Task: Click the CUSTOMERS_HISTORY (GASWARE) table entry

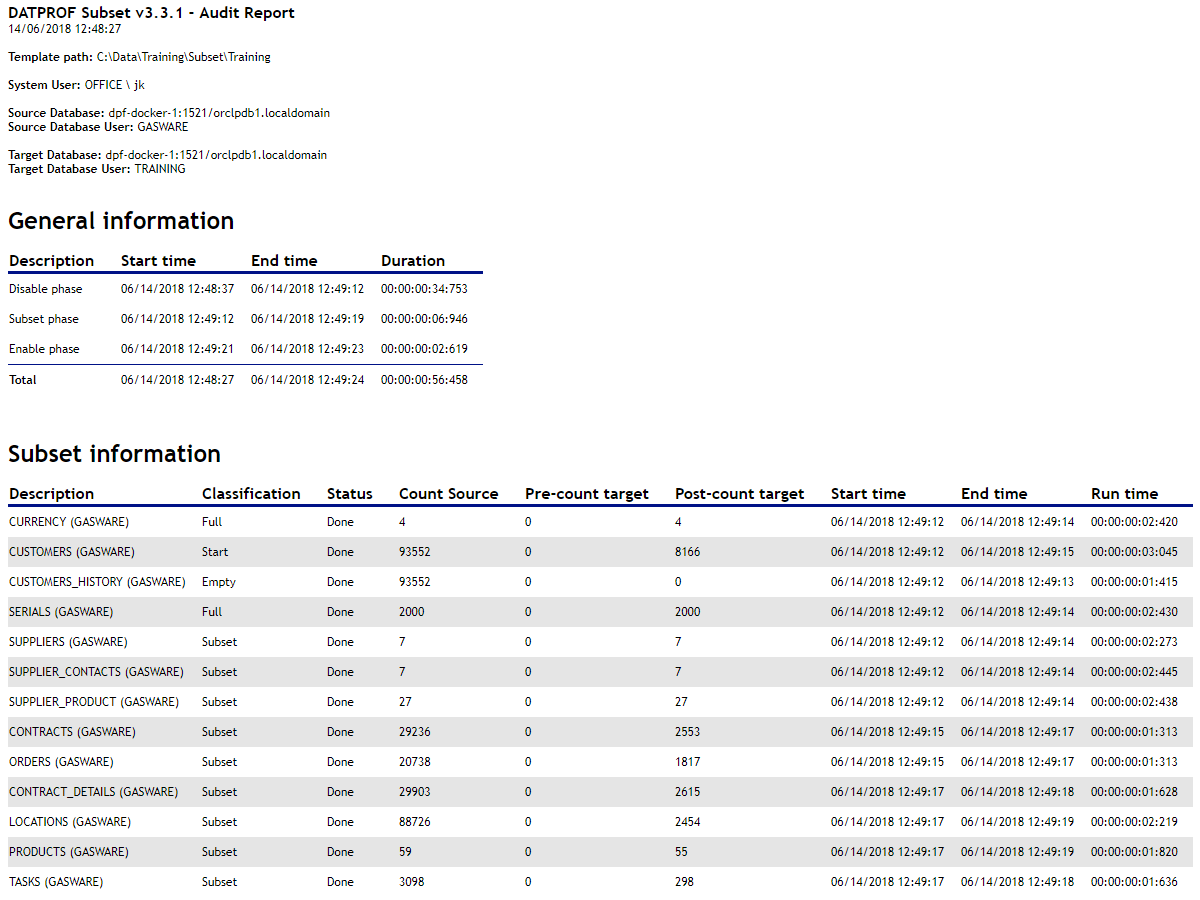Action: [97, 582]
